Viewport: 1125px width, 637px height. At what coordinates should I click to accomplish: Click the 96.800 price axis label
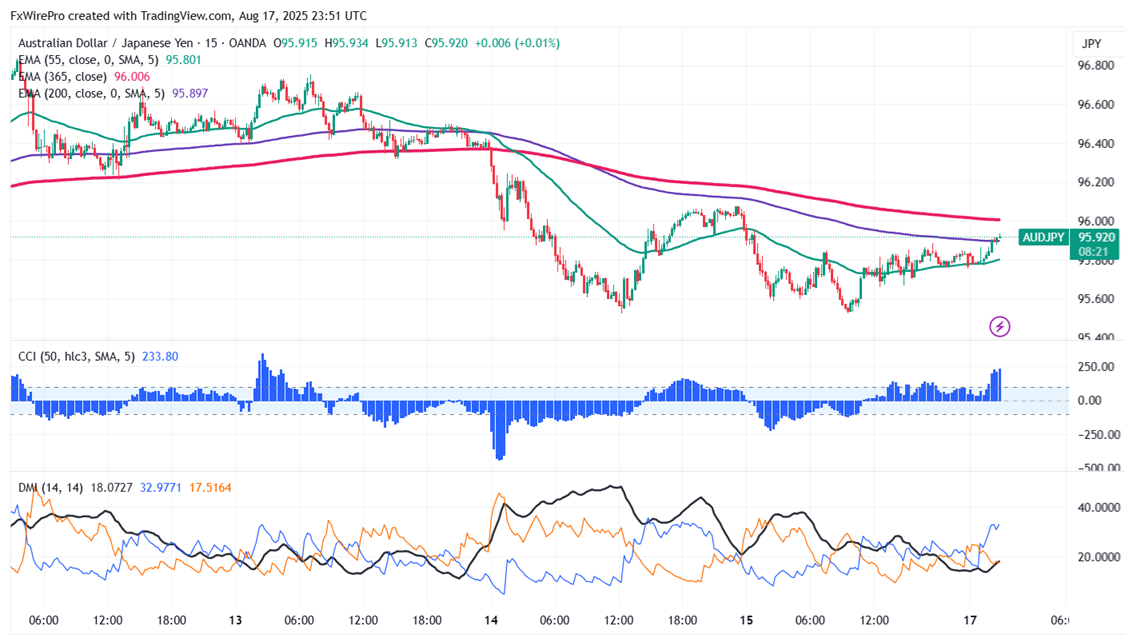coord(1096,65)
